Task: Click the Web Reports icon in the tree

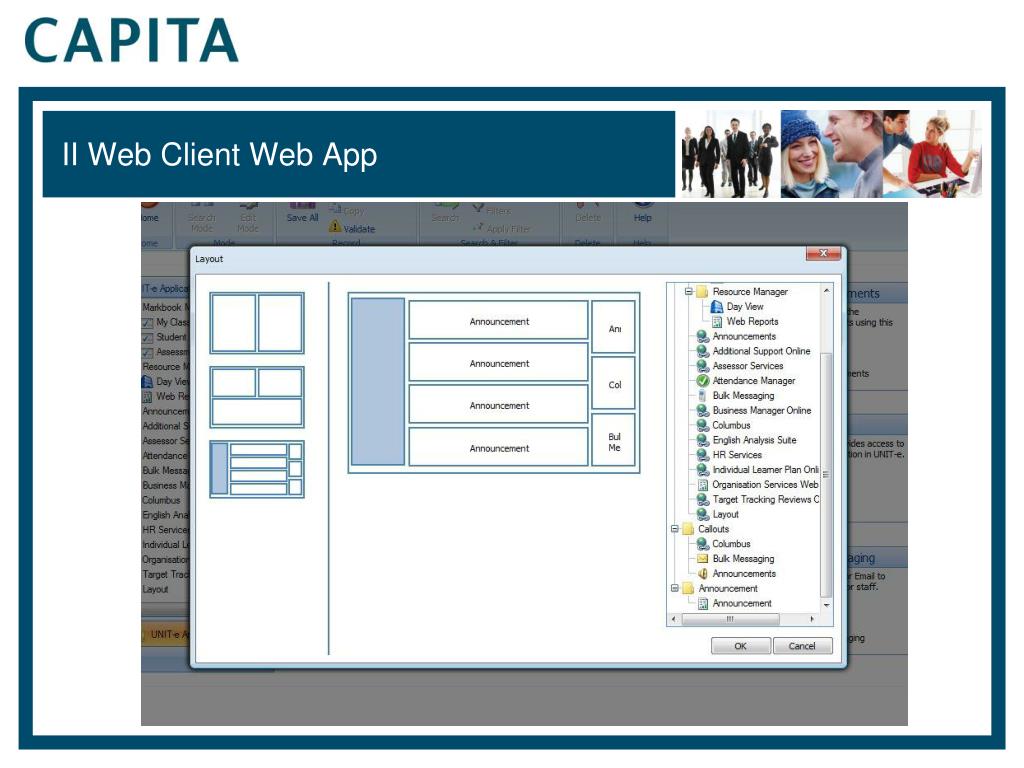Action: (716, 321)
